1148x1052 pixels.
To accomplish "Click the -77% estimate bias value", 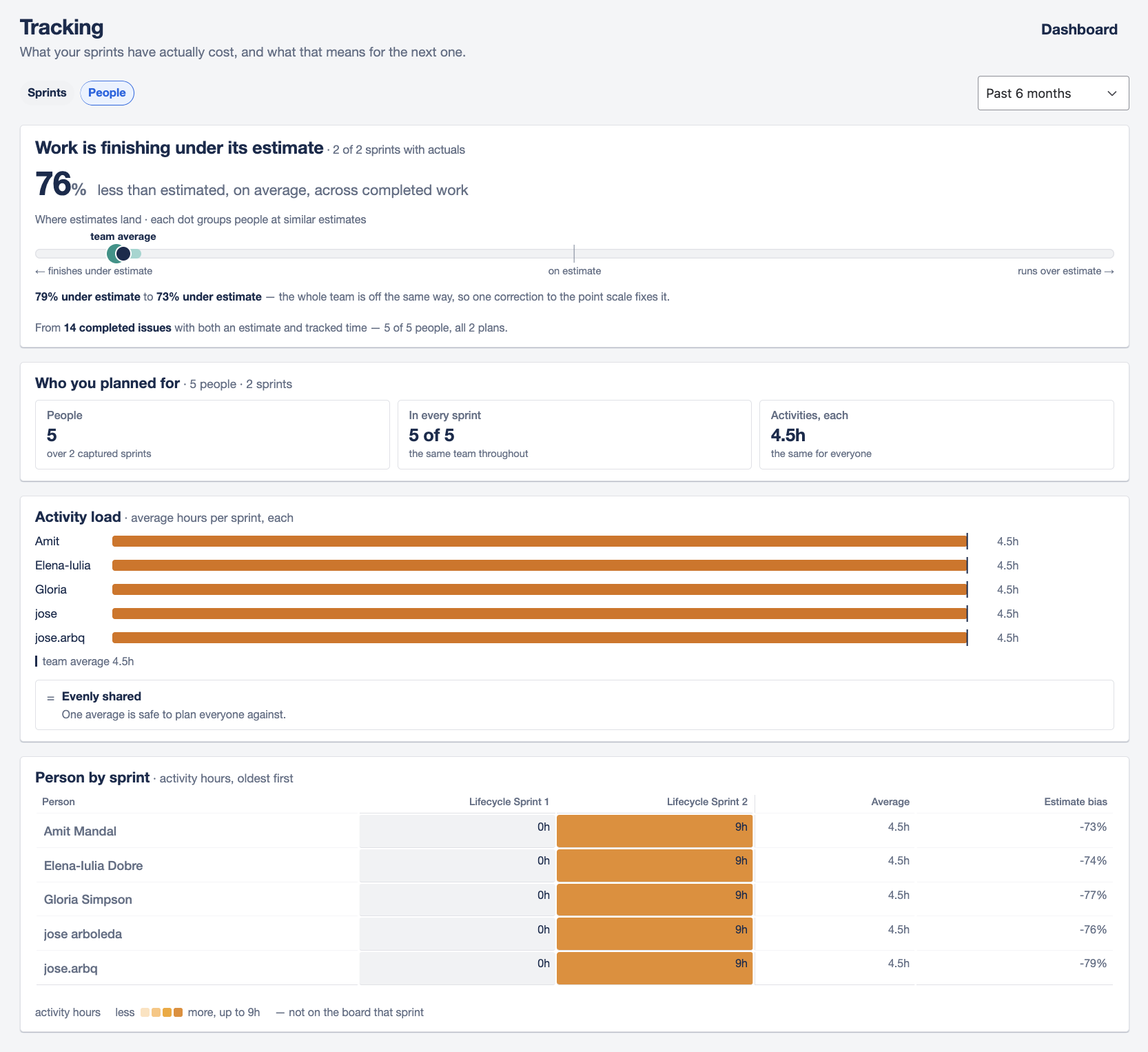I will (1093, 896).
